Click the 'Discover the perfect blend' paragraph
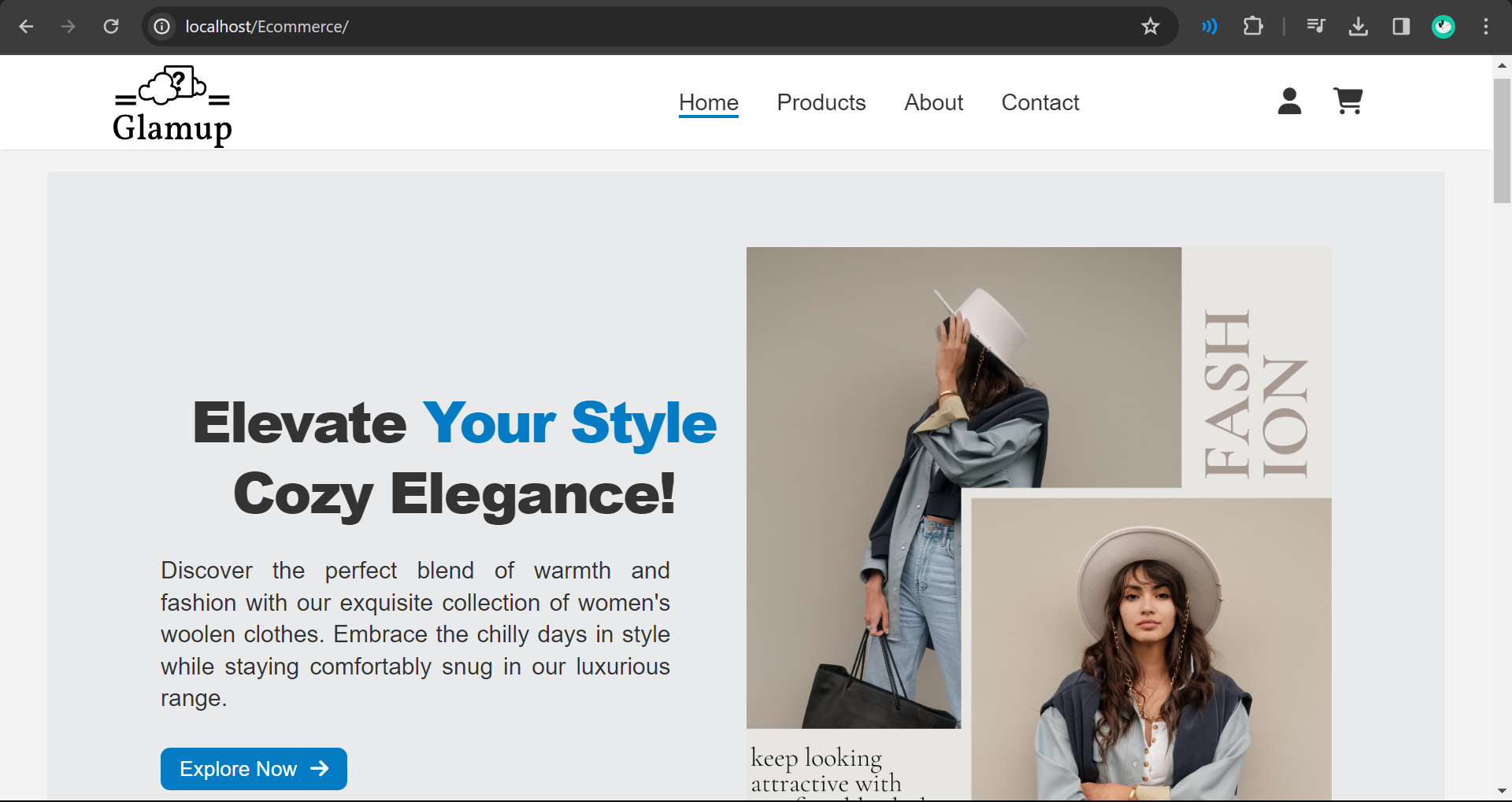 tap(415, 634)
